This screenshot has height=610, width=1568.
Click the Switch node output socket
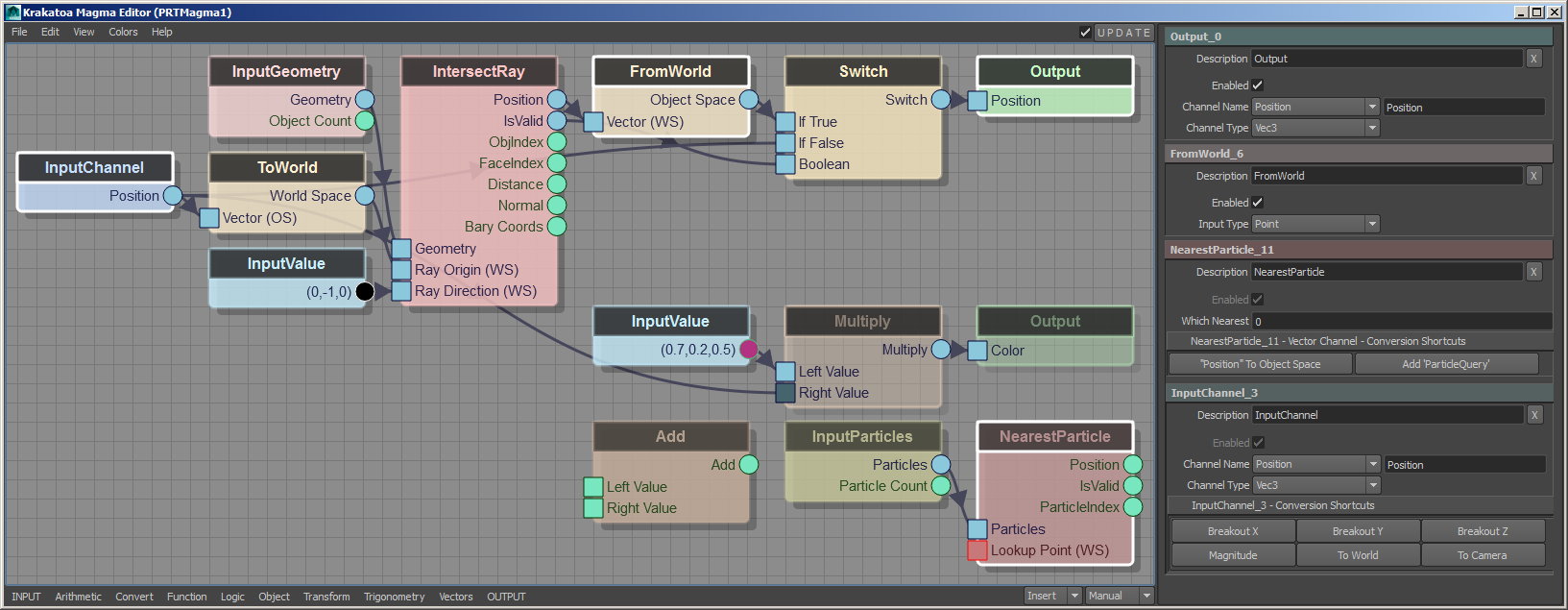(941, 100)
